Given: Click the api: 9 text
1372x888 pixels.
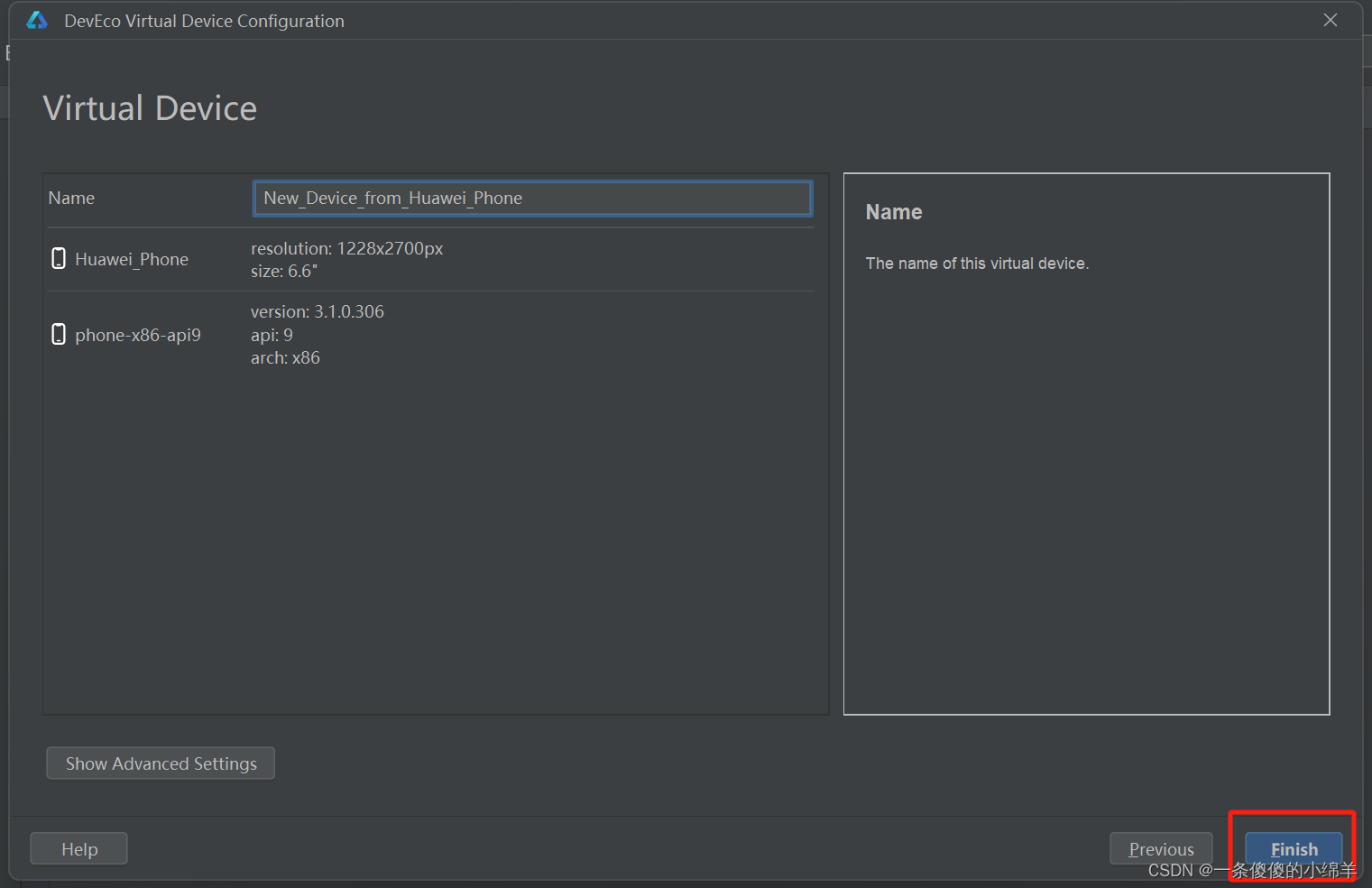Looking at the screenshot, I should (272, 335).
